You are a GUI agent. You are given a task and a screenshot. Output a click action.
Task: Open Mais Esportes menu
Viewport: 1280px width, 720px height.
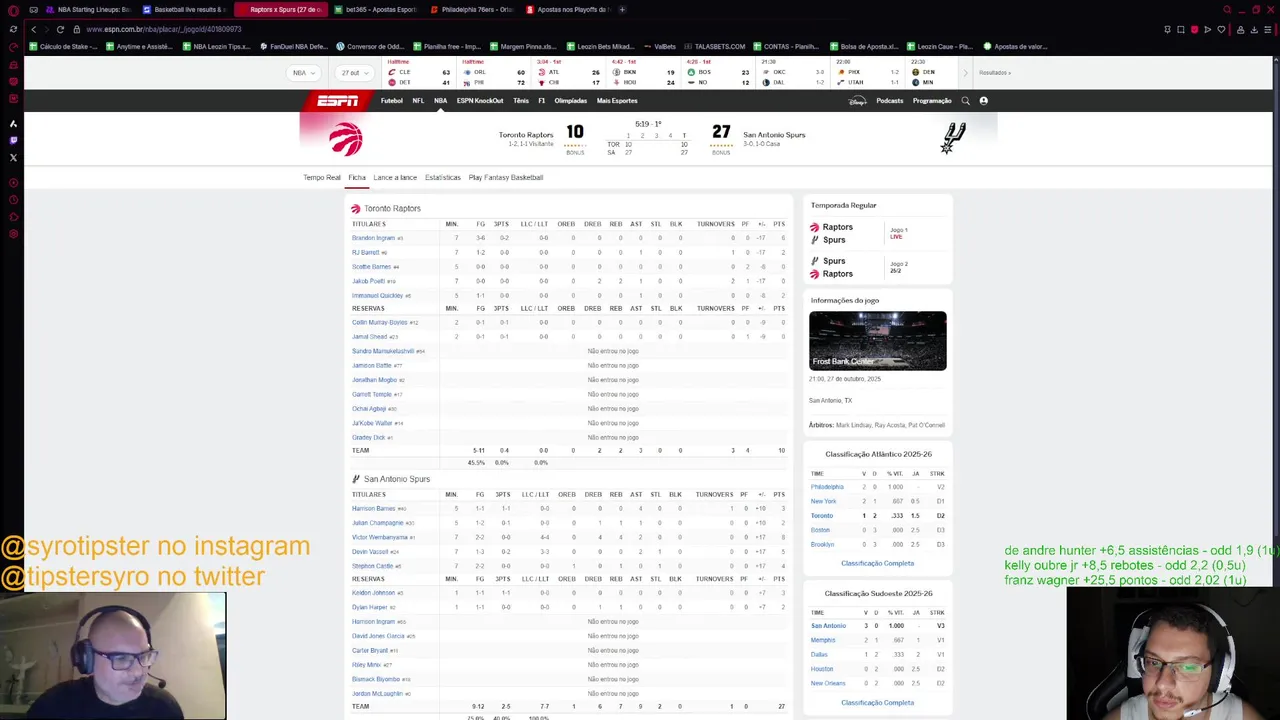point(617,101)
